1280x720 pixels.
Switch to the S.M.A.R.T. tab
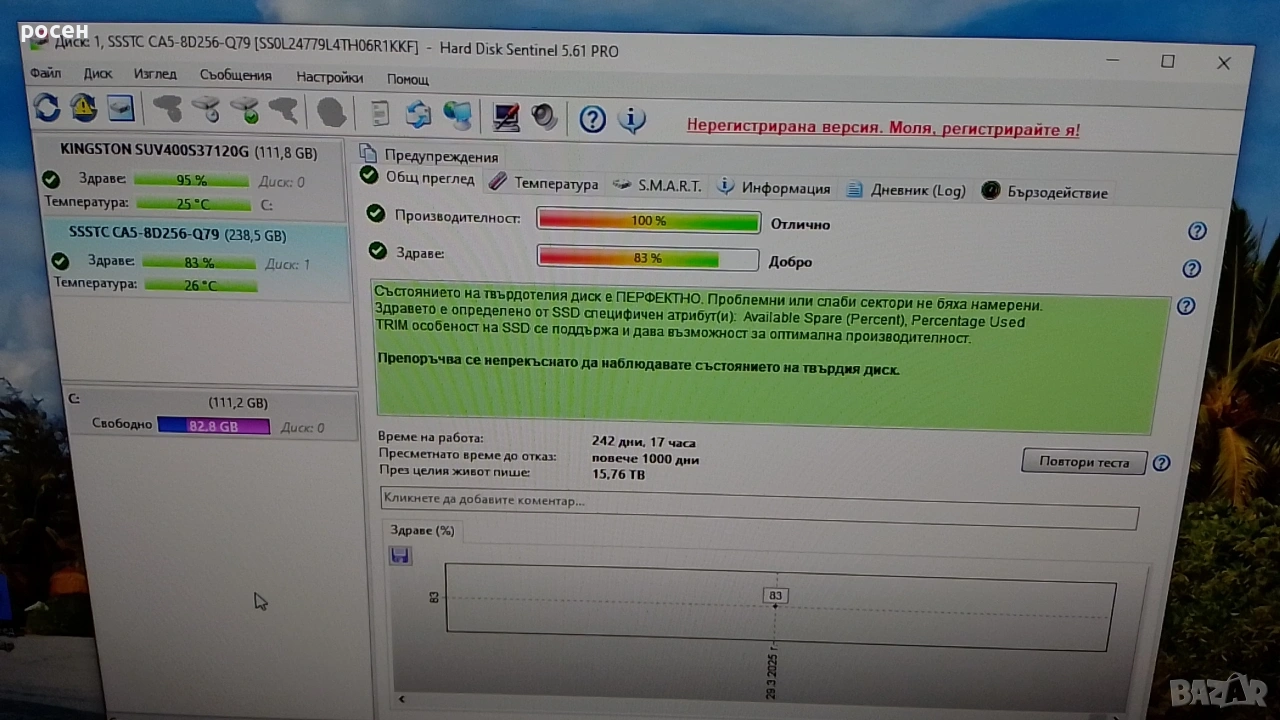[658, 186]
